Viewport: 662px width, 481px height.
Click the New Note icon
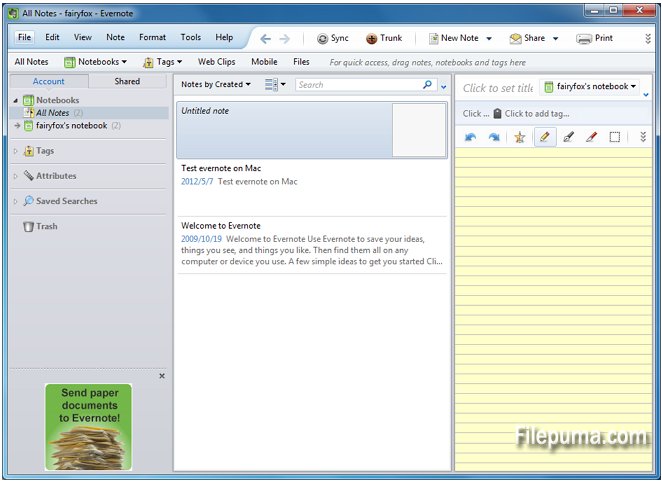(x=434, y=38)
